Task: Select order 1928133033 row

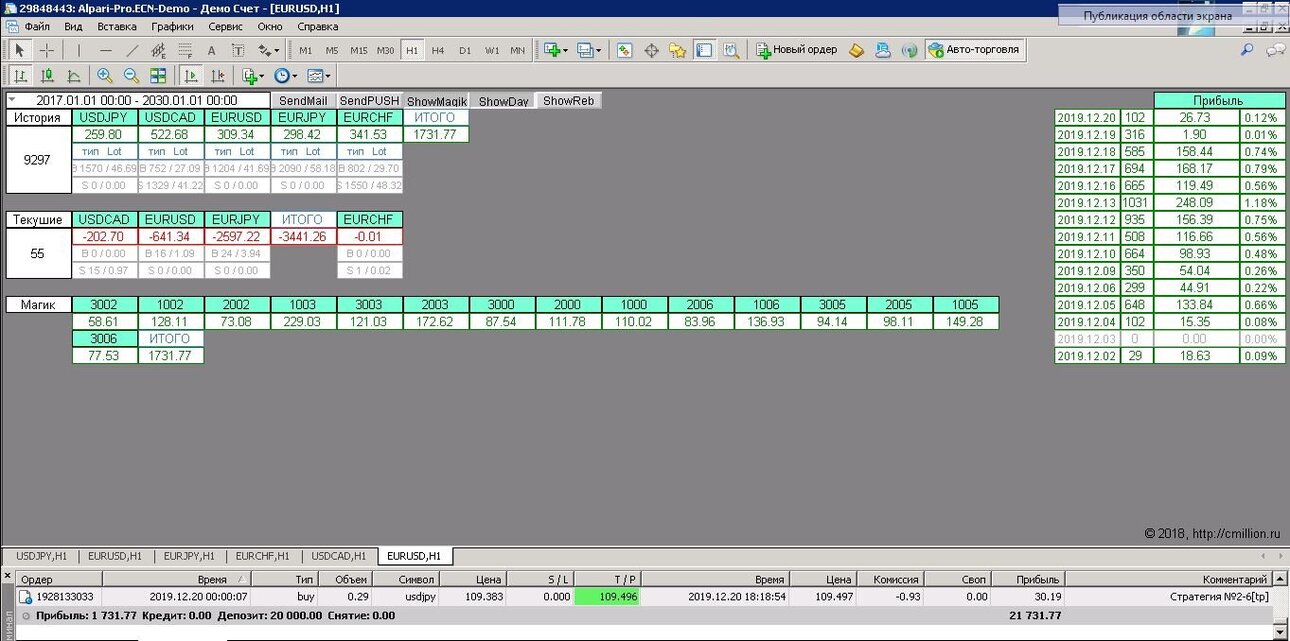Action: tap(645, 596)
